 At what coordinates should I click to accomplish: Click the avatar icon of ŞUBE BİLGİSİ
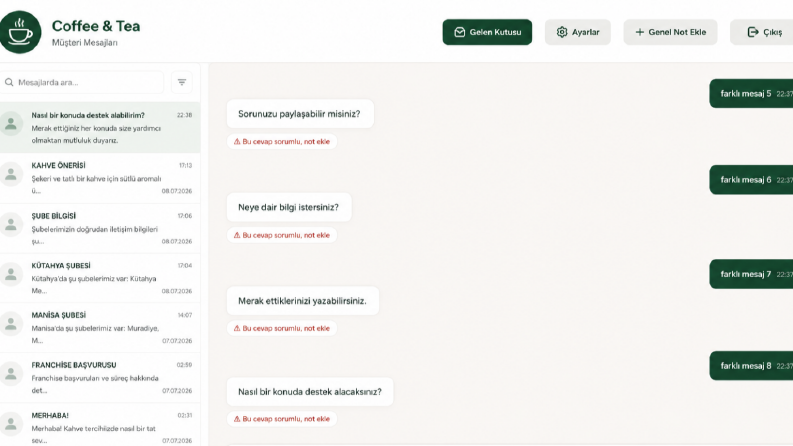pyautogui.click(x=11, y=224)
